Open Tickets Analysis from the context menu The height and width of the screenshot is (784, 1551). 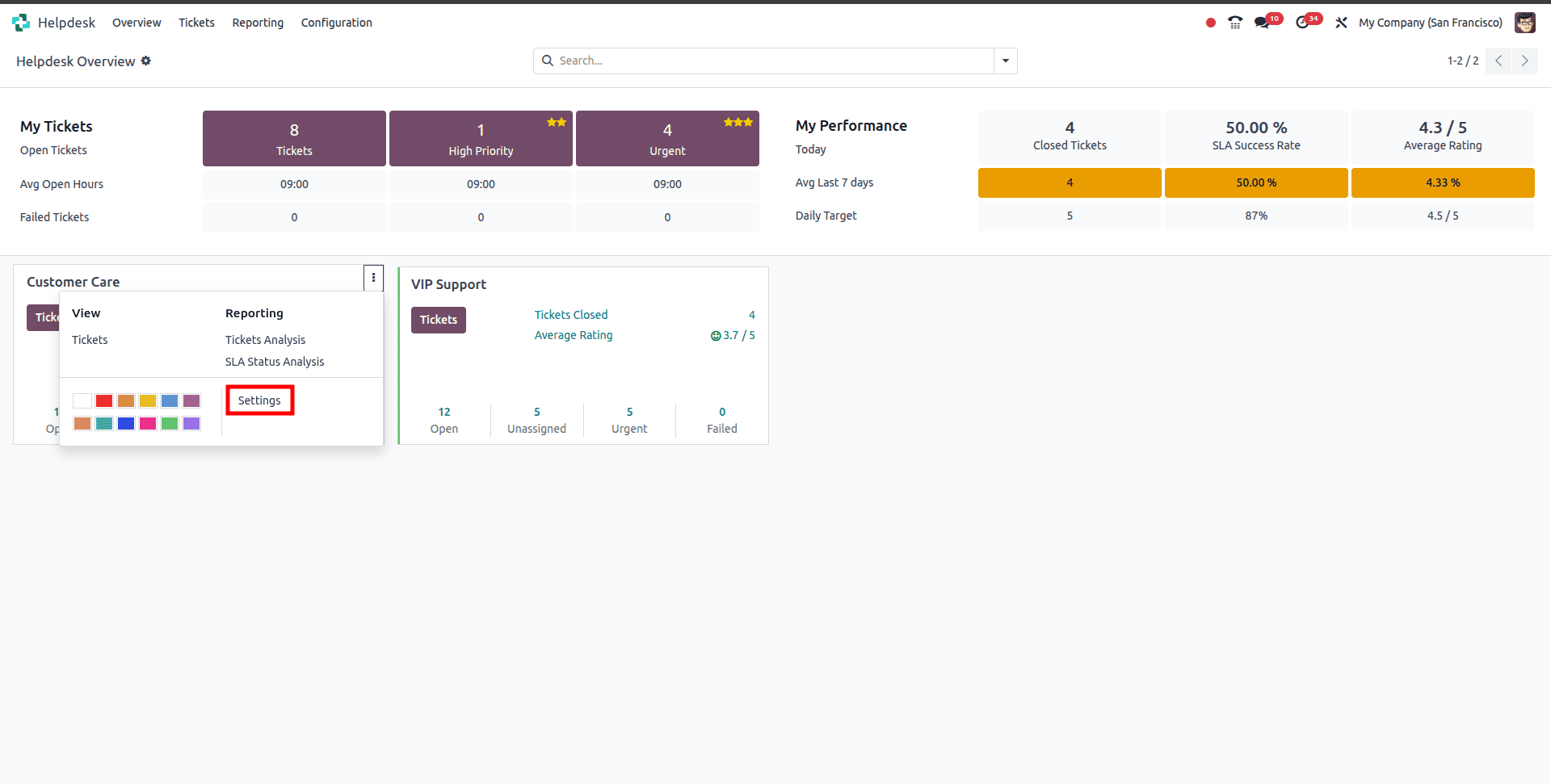coord(265,340)
